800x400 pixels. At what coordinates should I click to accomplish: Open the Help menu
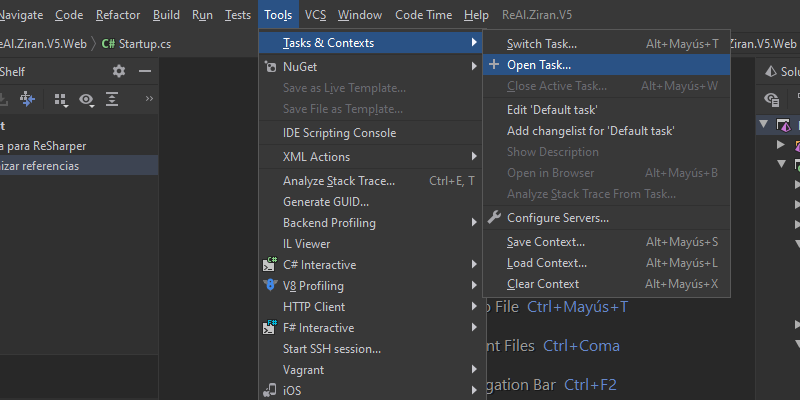(476, 15)
